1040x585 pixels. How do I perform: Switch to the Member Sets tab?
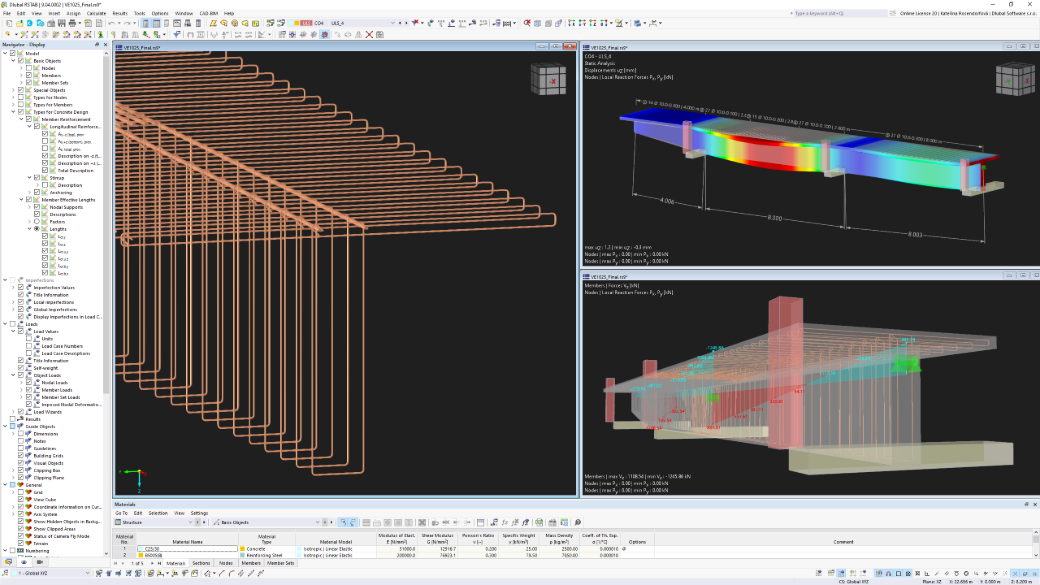(x=281, y=563)
